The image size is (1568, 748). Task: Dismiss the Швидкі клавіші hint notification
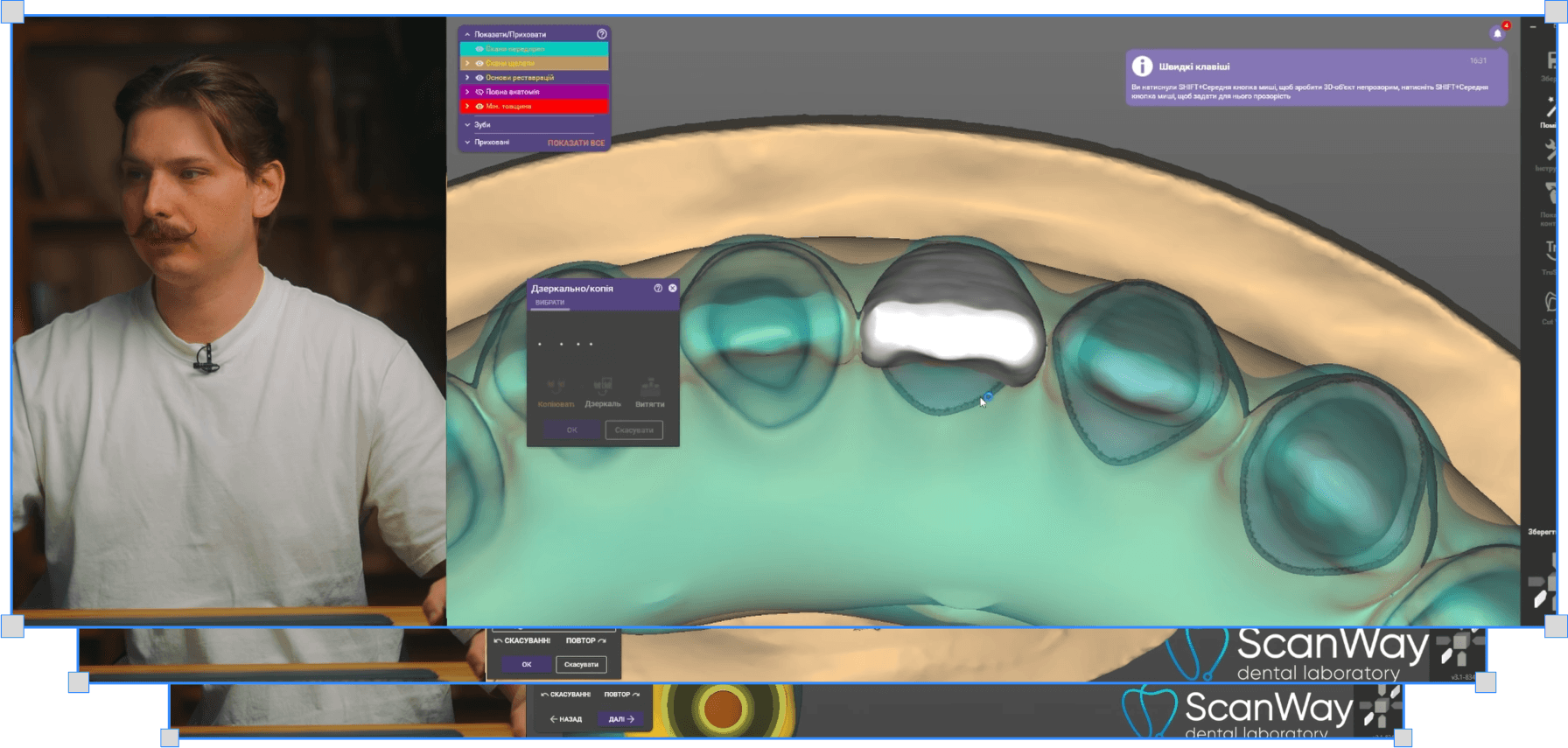[x=1316, y=78]
